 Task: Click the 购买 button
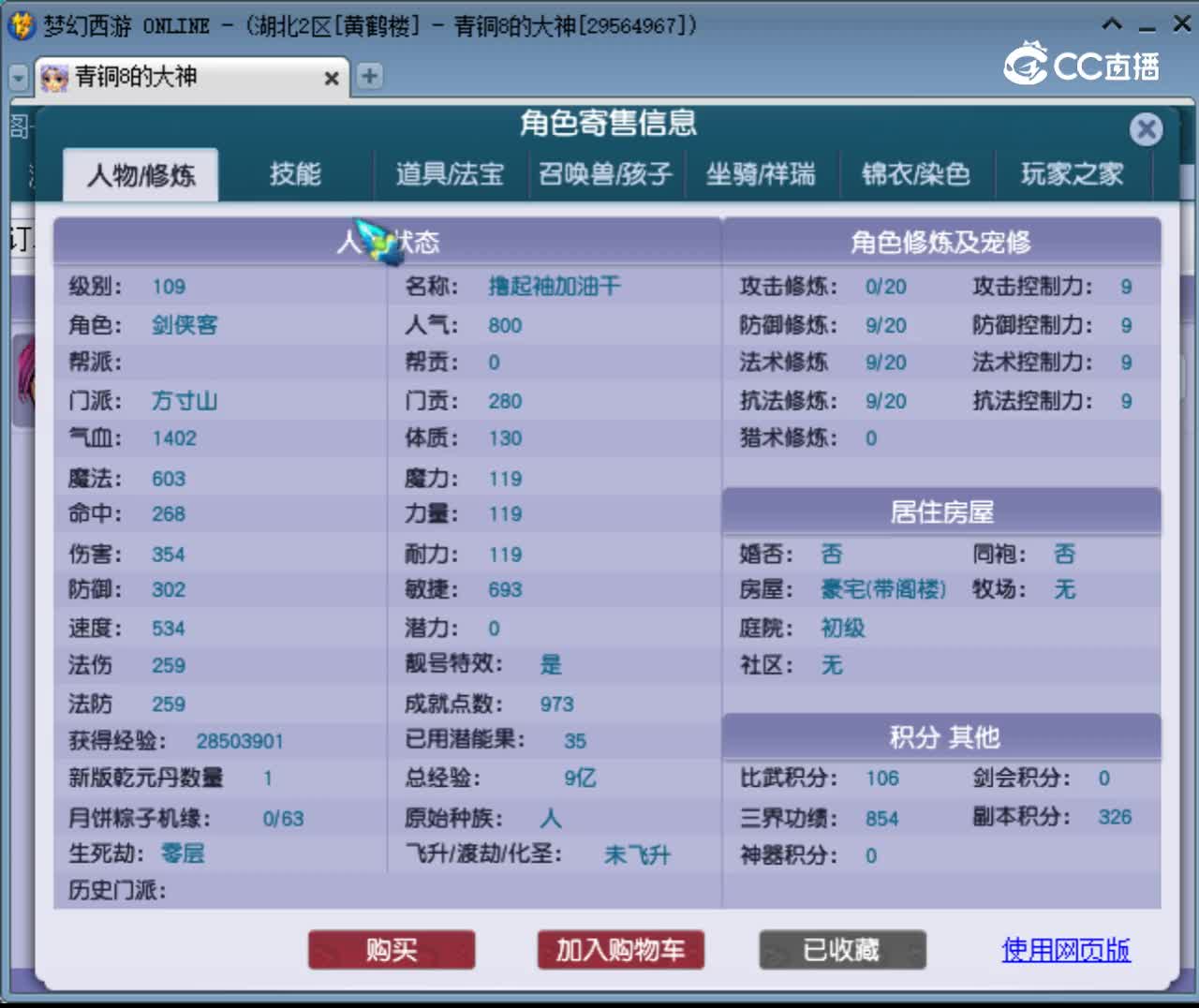(x=392, y=950)
